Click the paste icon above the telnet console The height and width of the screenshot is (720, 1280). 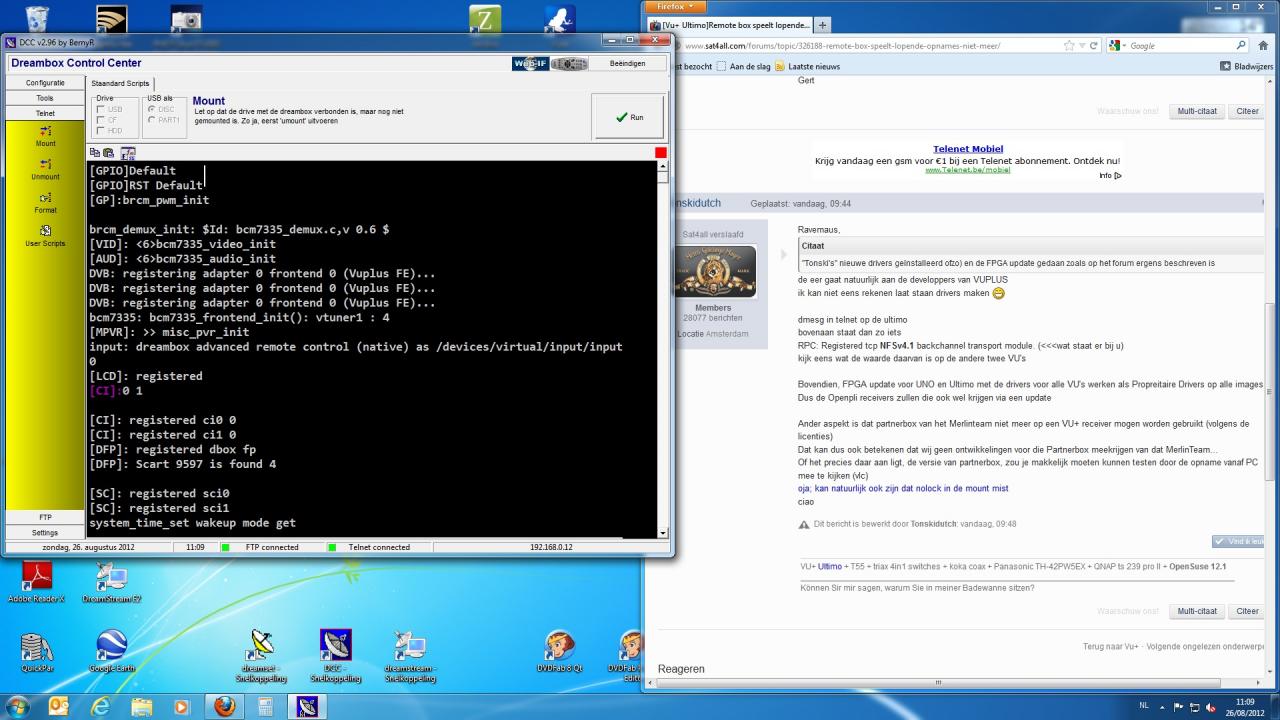[x=108, y=153]
